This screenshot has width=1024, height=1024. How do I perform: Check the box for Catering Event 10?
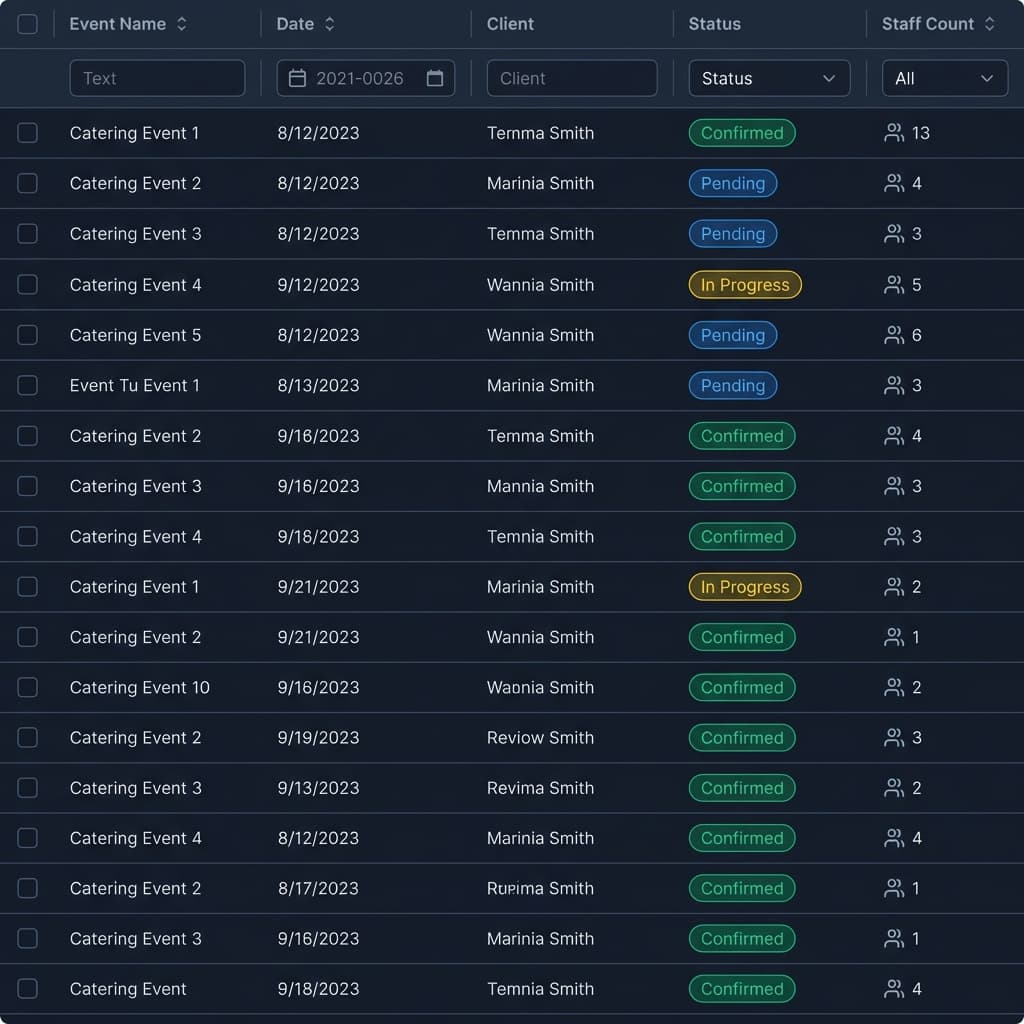pyautogui.click(x=28, y=687)
